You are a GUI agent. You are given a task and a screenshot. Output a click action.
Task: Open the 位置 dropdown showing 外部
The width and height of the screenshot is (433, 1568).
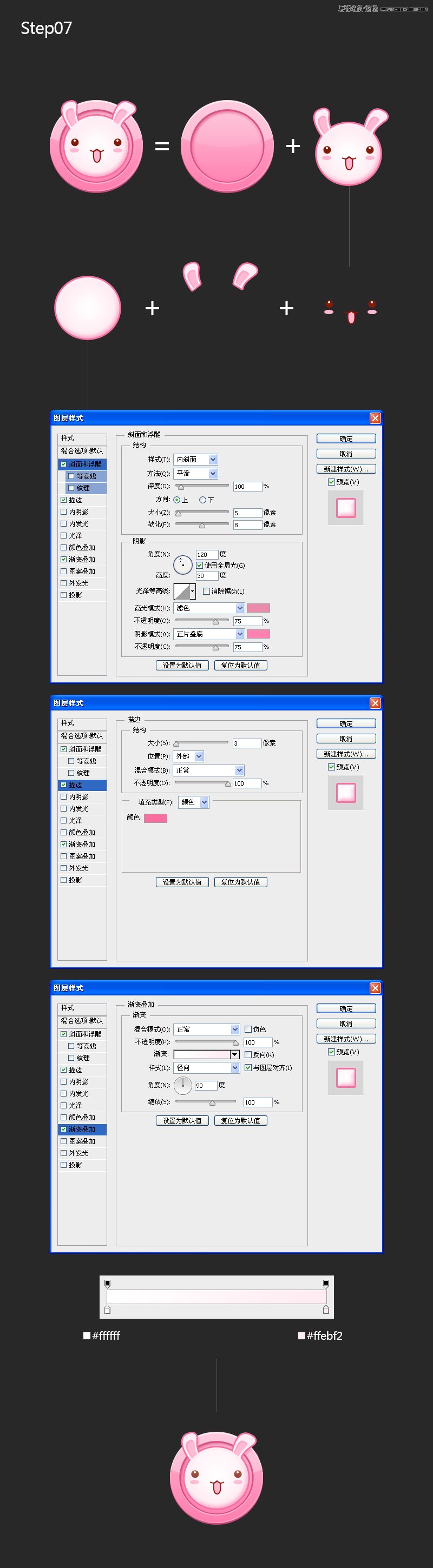tap(188, 756)
